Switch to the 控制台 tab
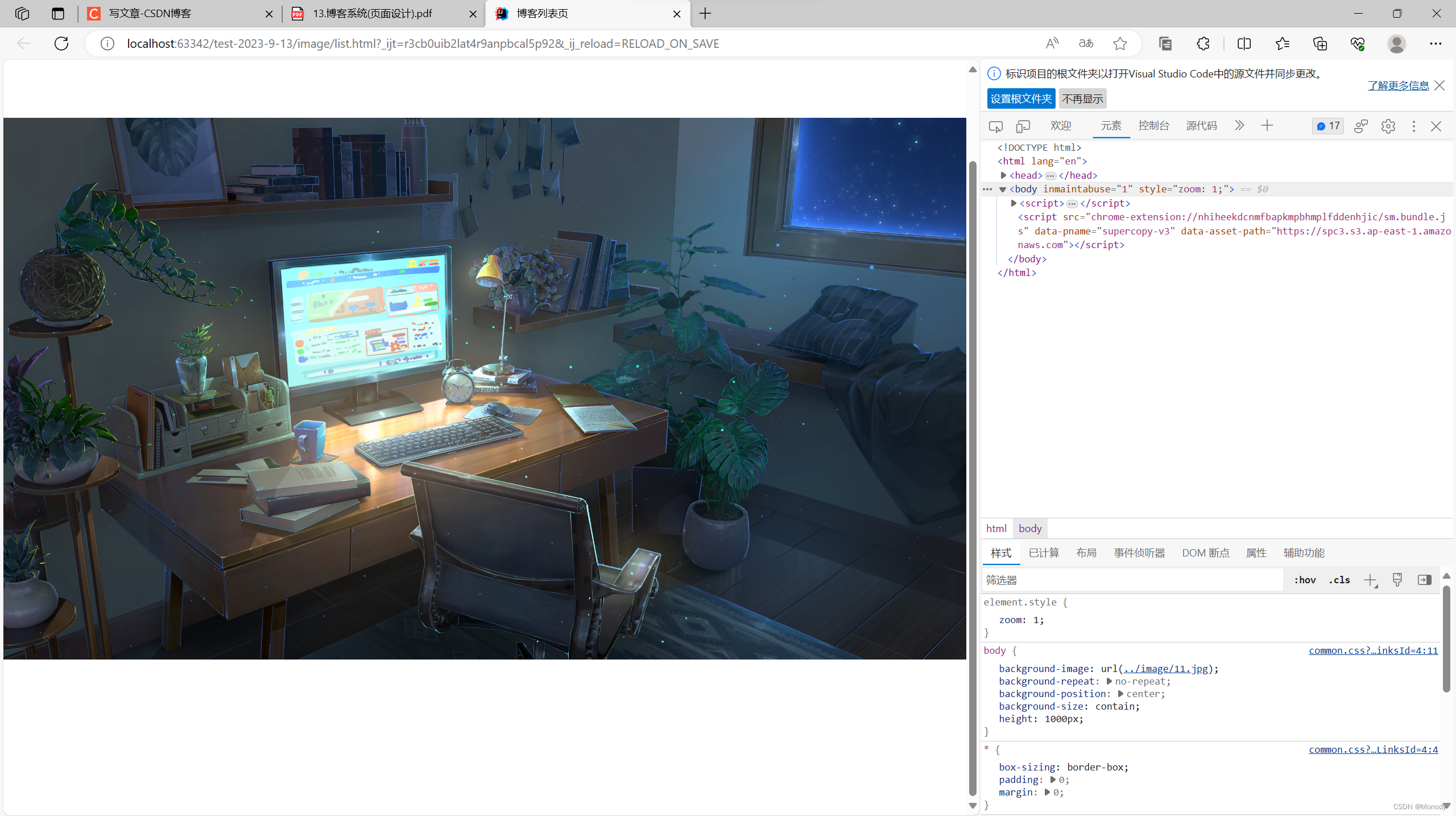The width and height of the screenshot is (1456, 816). tap(1154, 126)
